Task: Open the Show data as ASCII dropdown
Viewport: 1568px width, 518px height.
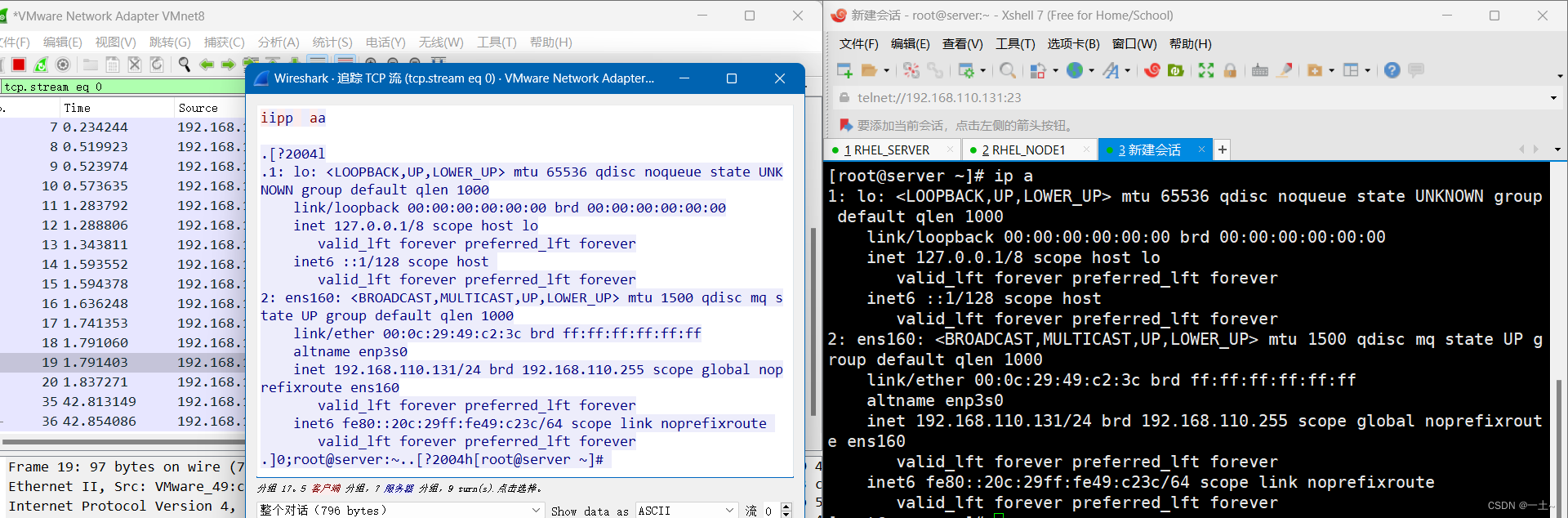Action: click(x=729, y=511)
